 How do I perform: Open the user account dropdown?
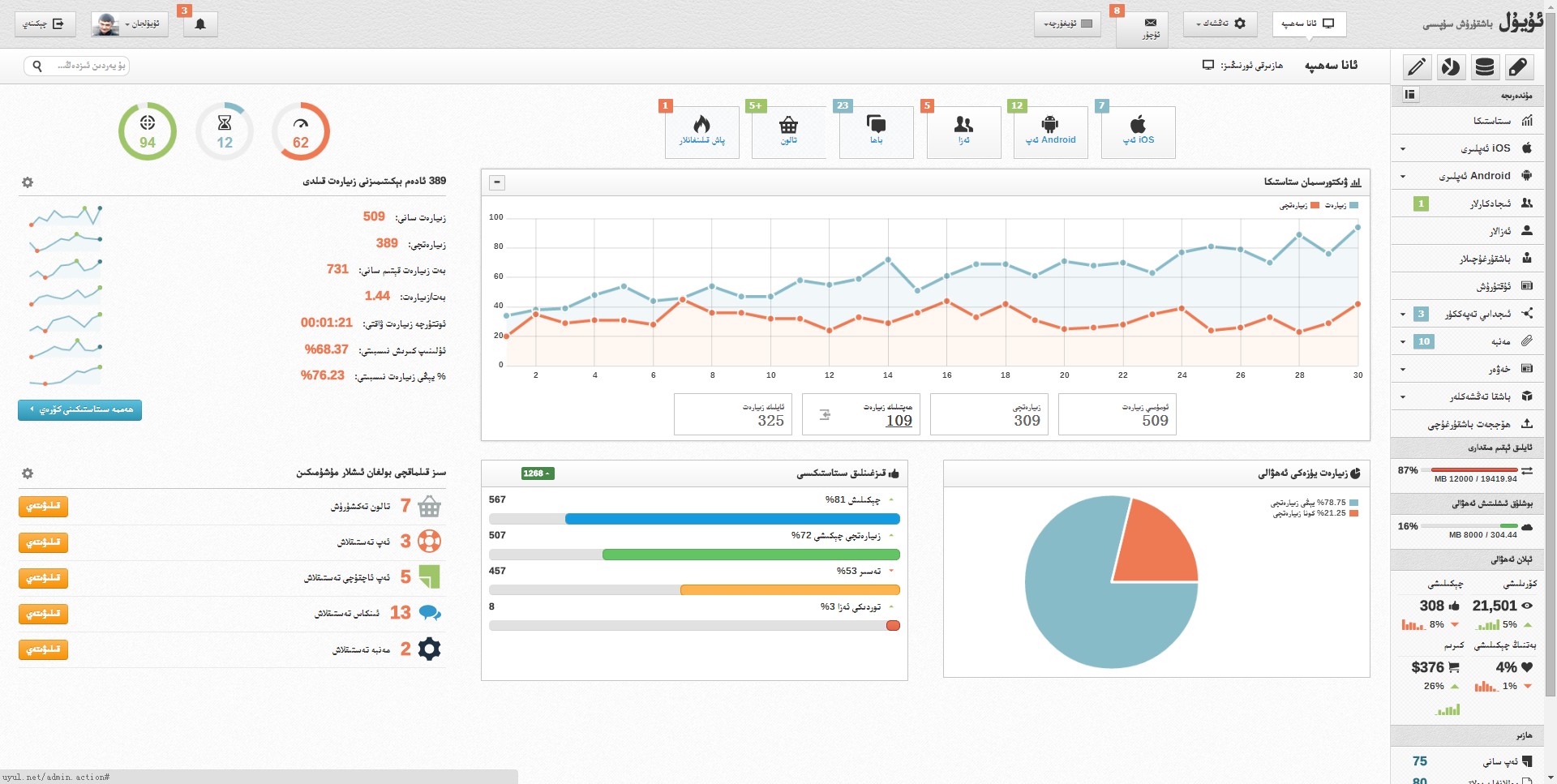coord(130,24)
